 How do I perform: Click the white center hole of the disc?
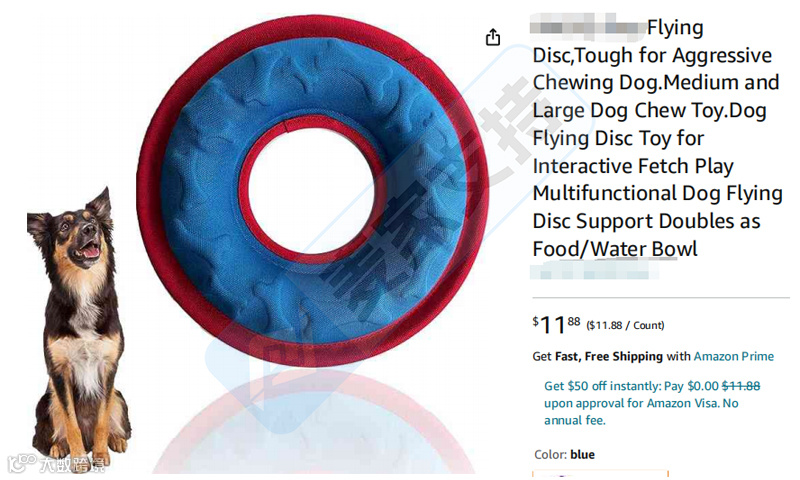click(x=311, y=190)
